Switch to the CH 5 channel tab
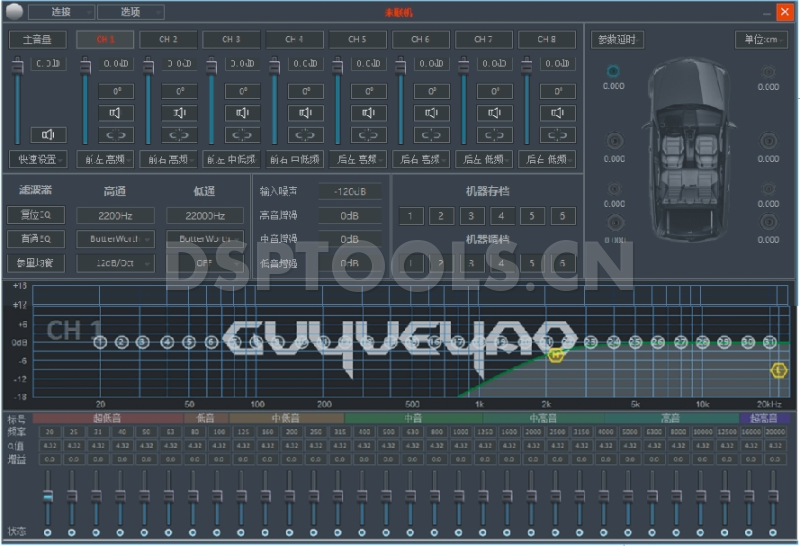The width and height of the screenshot is (800, 546). (357, 39)
